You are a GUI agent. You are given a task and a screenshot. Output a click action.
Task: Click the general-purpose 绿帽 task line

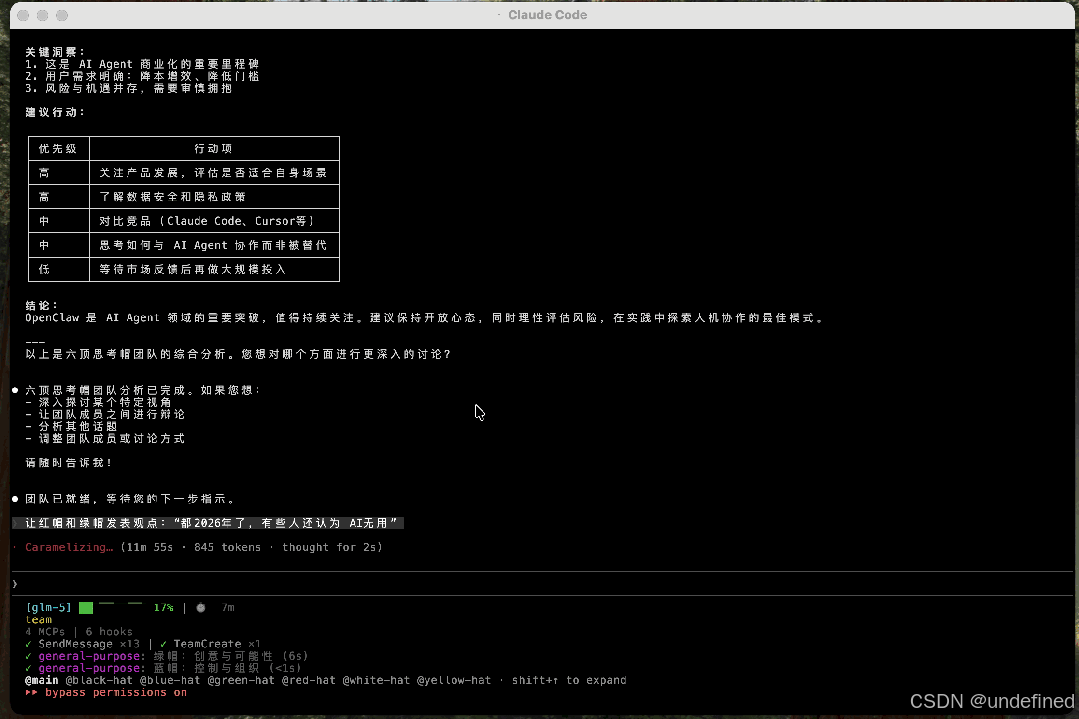(173, 656)
